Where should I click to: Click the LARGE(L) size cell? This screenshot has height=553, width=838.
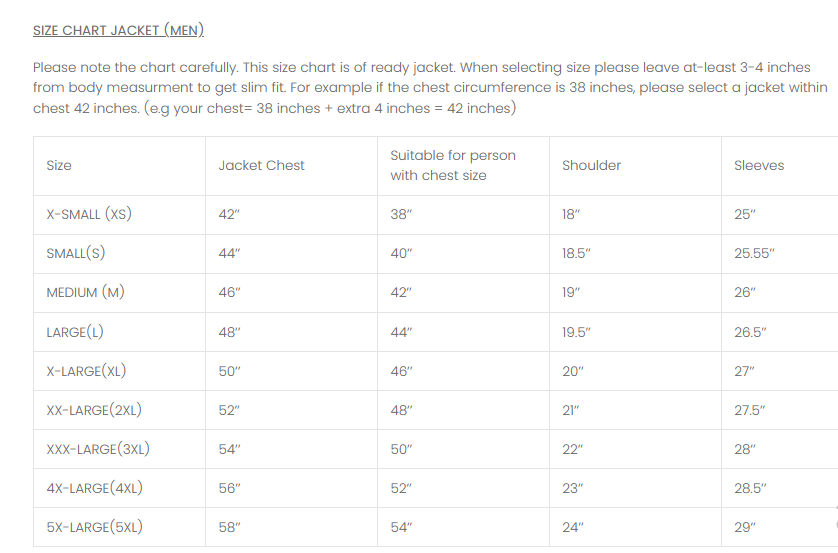[x=75, y=332]
